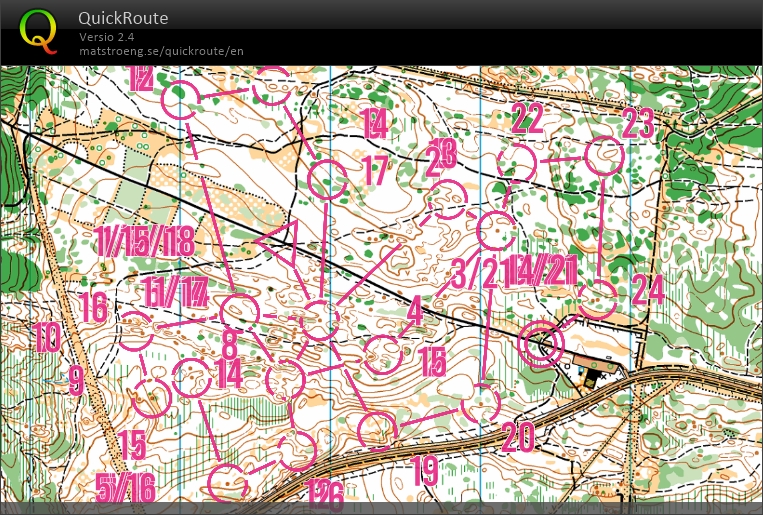The width and height of the screenshot is (763, 515).
Task: Click the control number 20 label
Action: (x=518, y=437)
